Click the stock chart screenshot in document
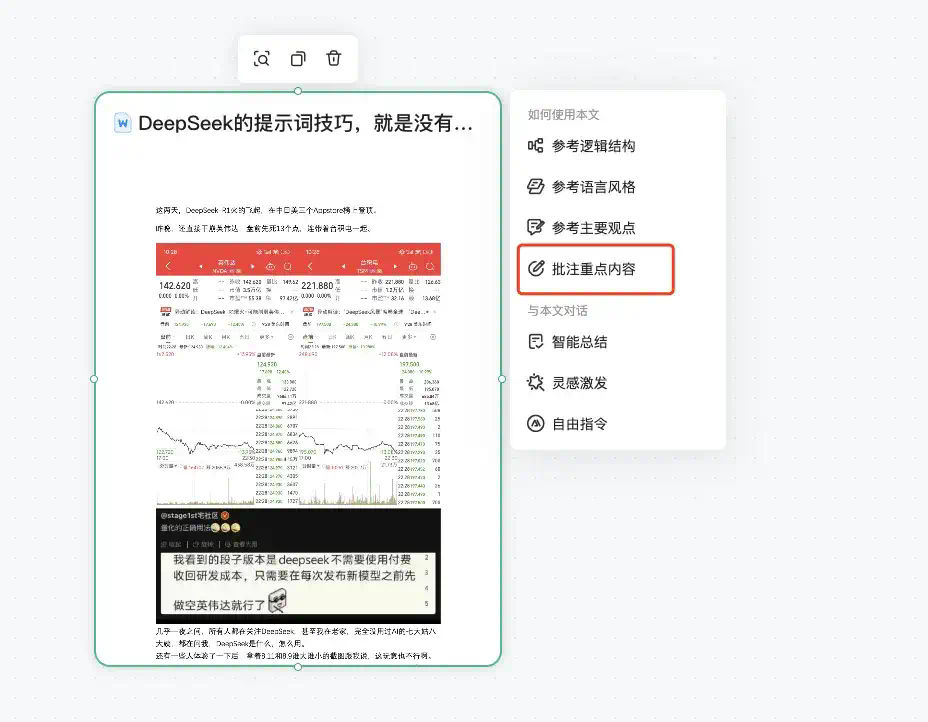This screenshot has height=722, width=928. (298, 375)
